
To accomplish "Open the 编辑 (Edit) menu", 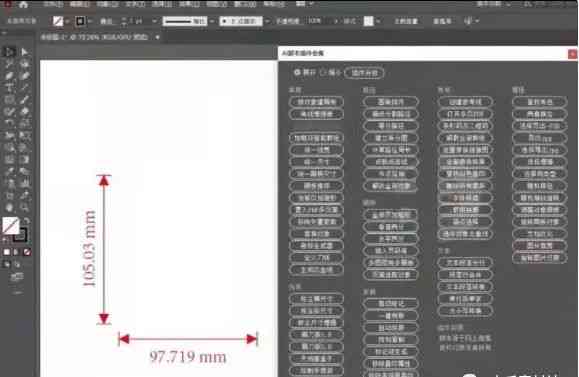I will pos(80,4).
